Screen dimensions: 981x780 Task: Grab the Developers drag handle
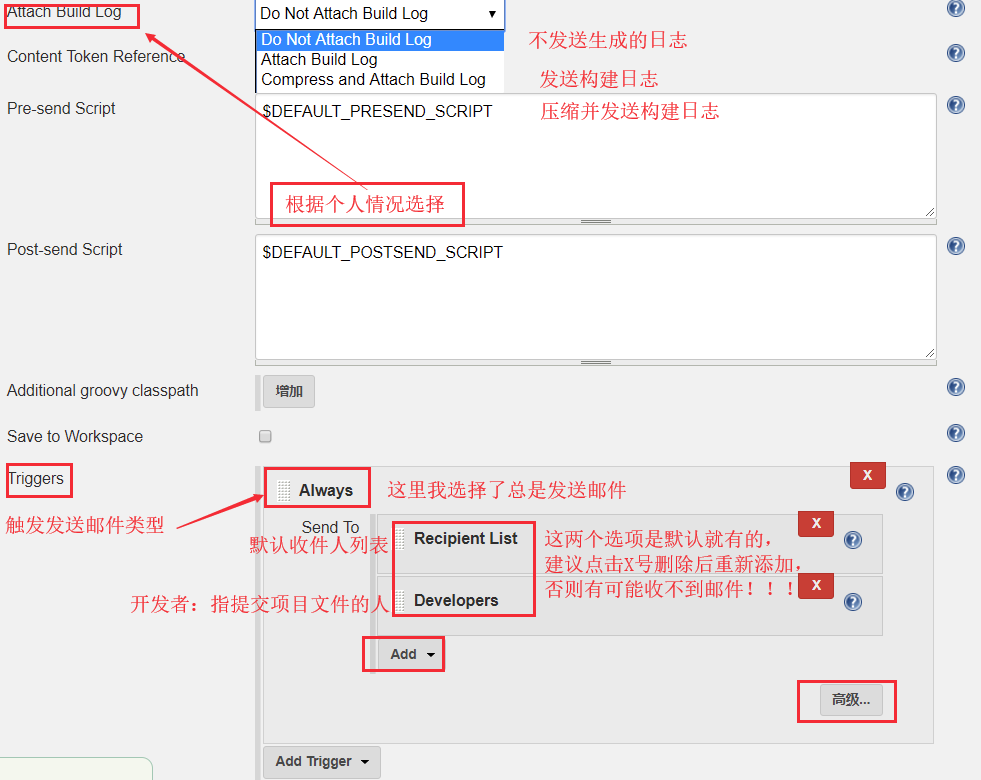(400, 600)
